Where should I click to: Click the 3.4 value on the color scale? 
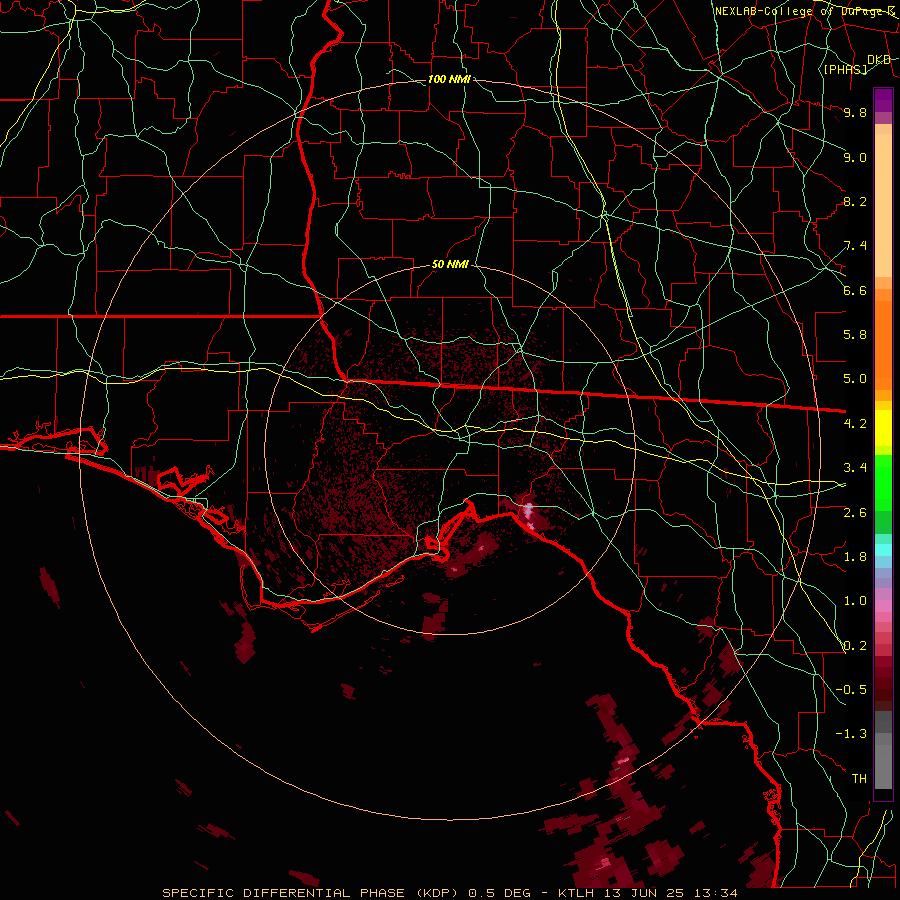click(855, 468)
